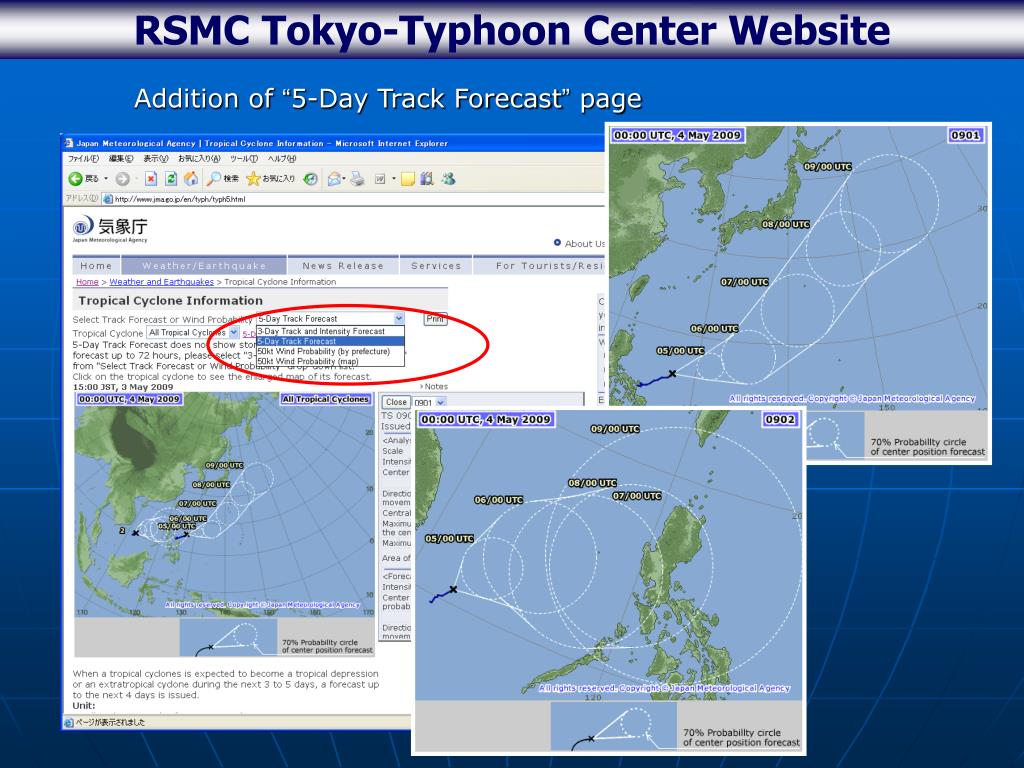
Task: Click the Messenger people toolbar icon
Action: pos(448,178)
